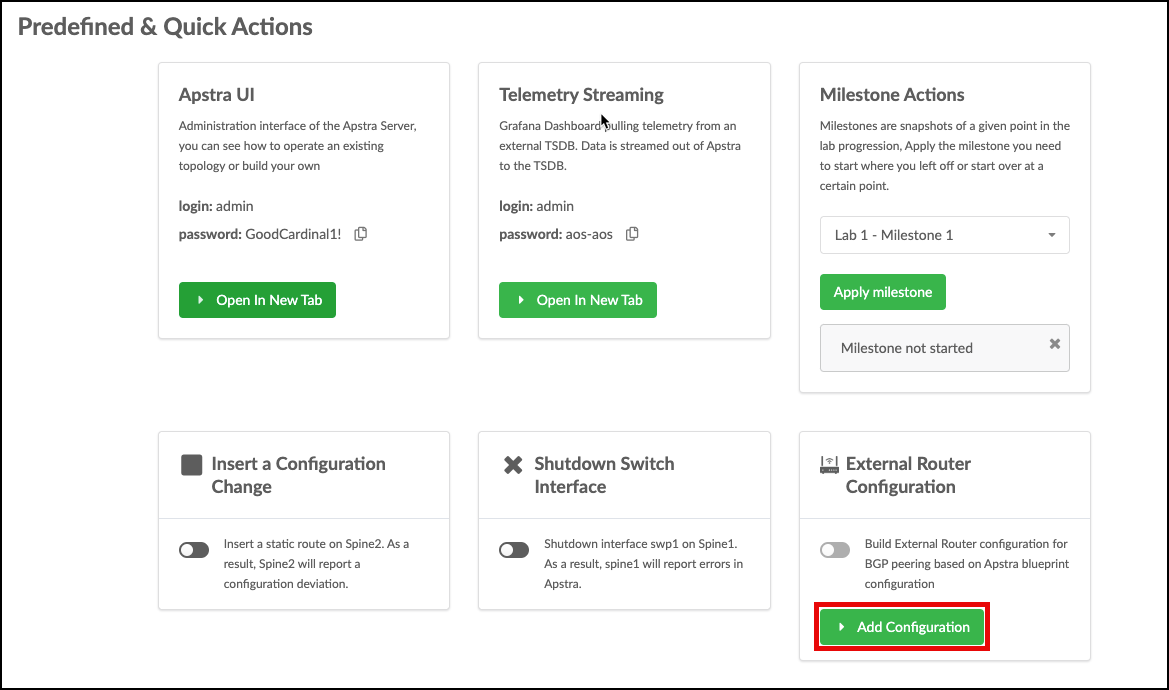Open Apstra UI in a new tab

click(257, 300)
